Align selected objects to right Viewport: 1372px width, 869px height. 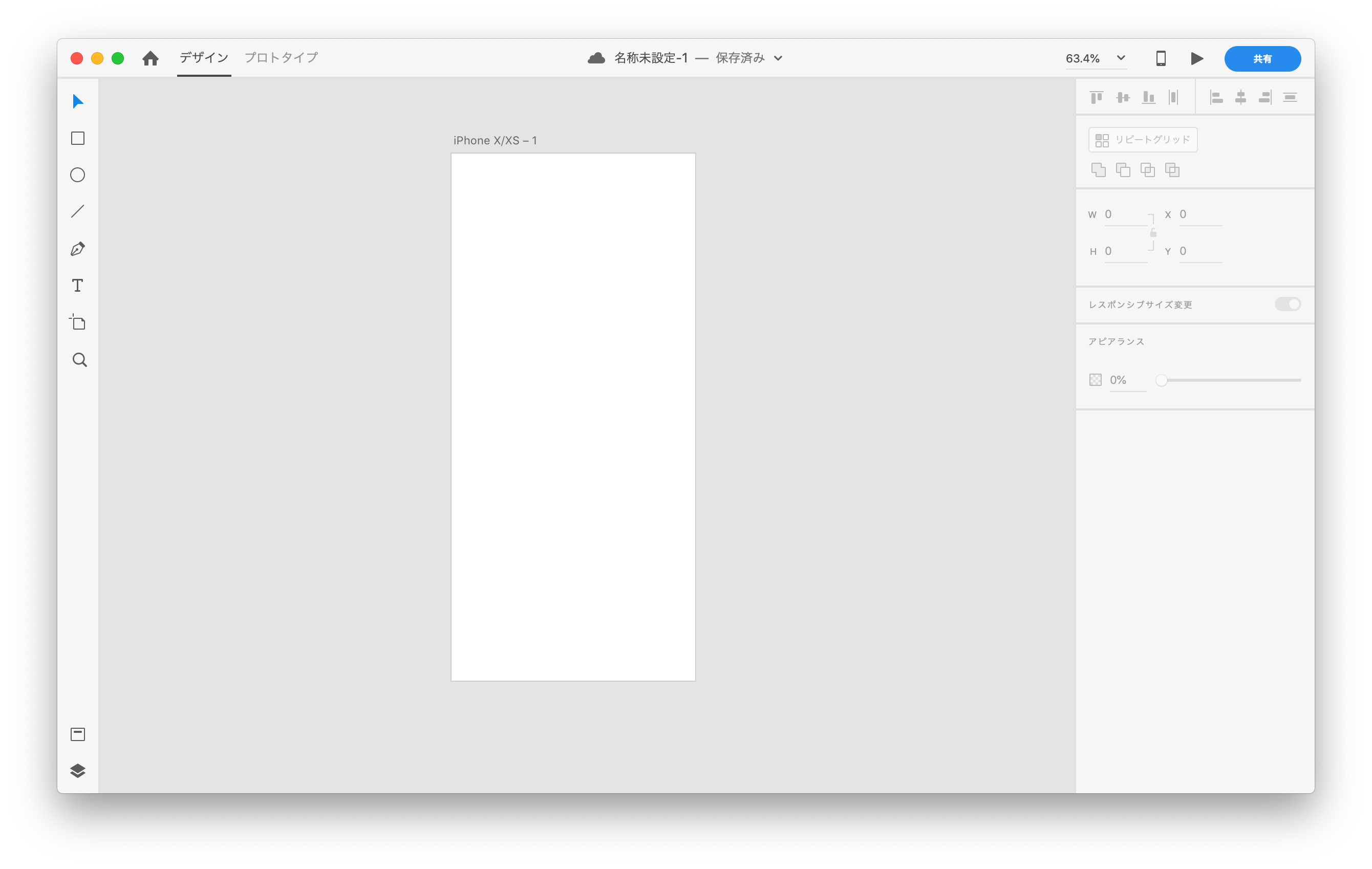[x=1266, y=97]
